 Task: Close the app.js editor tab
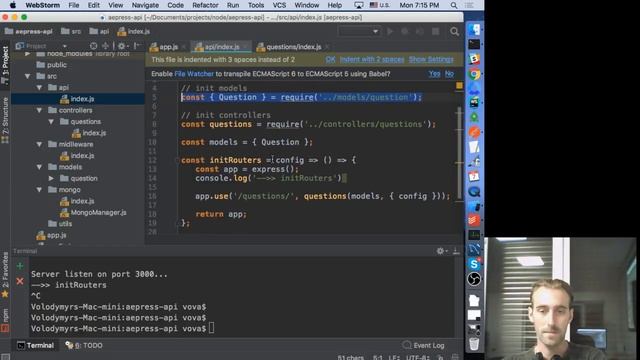pyautogui.click(x=184, y=47)
